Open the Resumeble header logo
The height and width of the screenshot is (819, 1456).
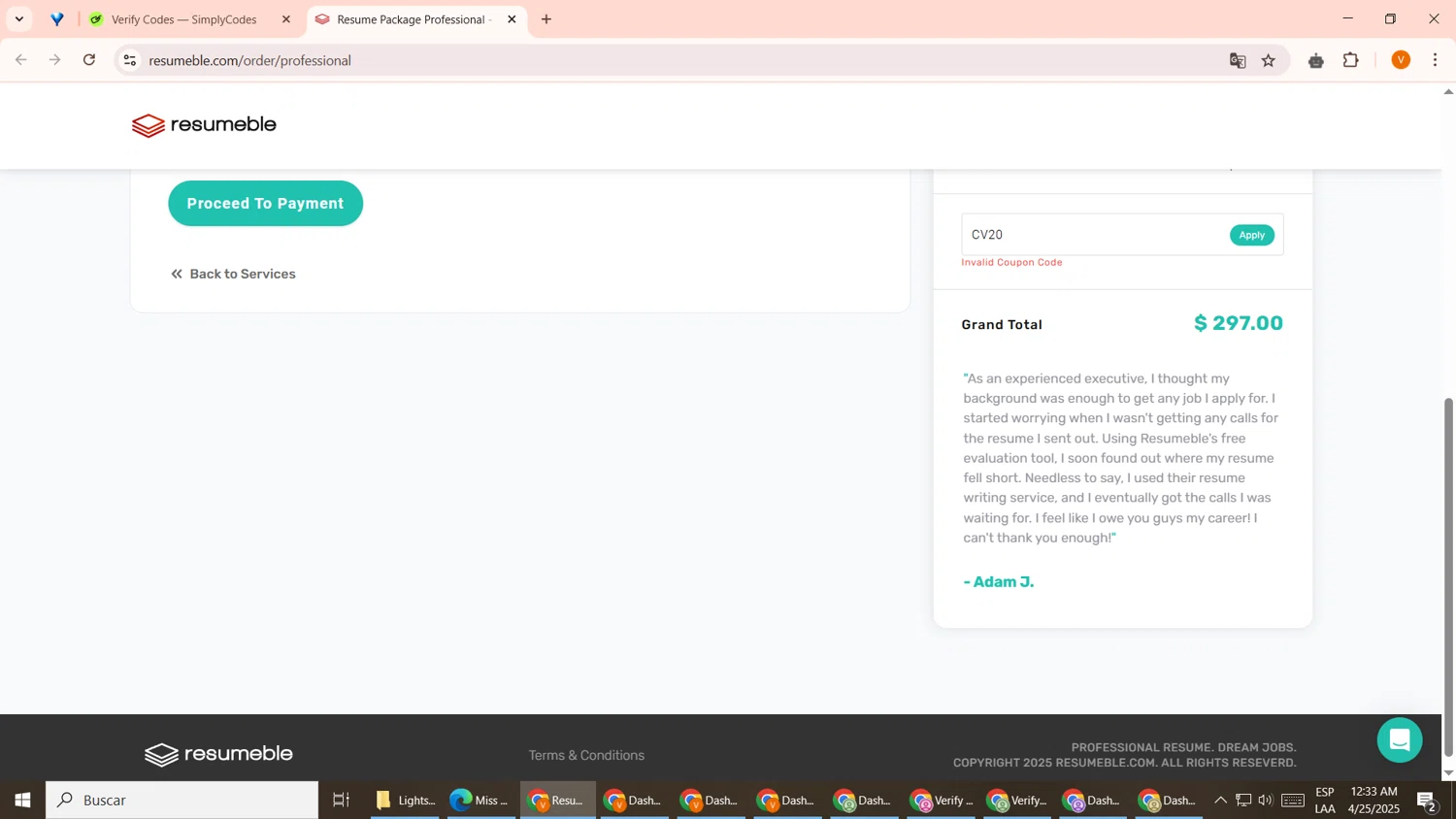coord(204,125)
